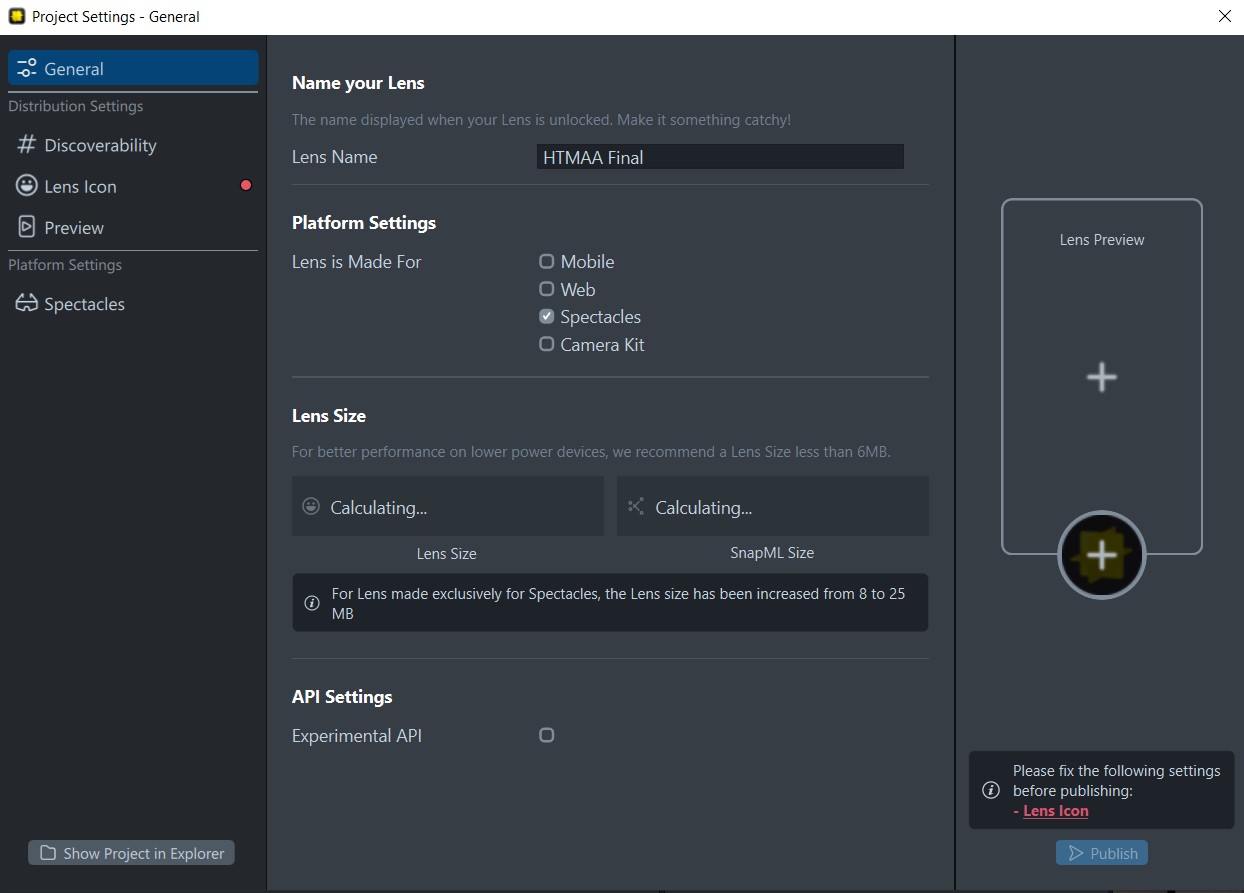Click the info icon in publish warning

click(991, 790)
